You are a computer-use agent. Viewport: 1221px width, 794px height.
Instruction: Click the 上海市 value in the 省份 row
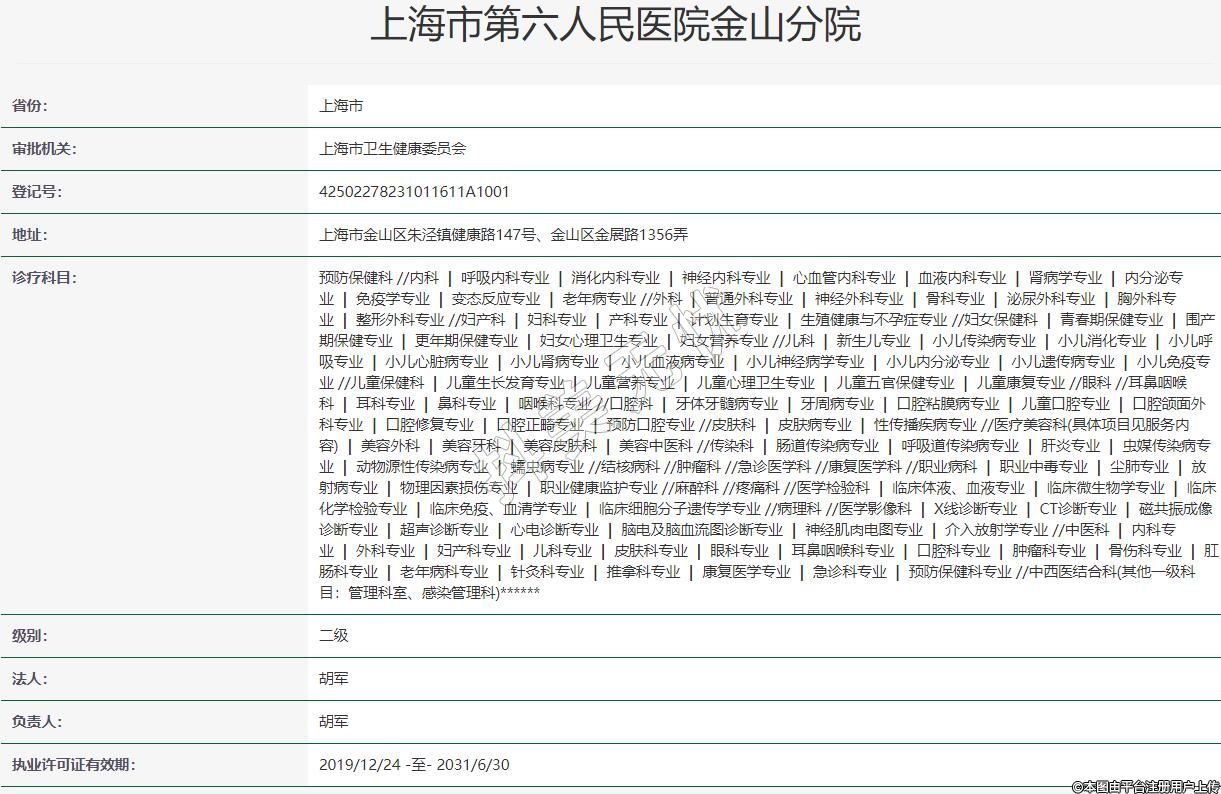pos(341,106)
